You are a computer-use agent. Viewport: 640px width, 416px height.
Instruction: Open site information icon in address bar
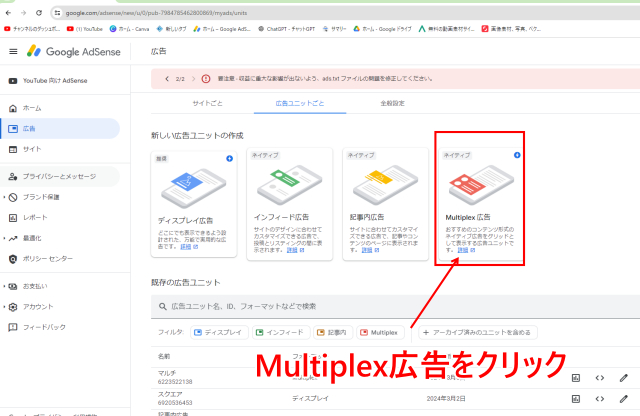[x=57, y=13]
